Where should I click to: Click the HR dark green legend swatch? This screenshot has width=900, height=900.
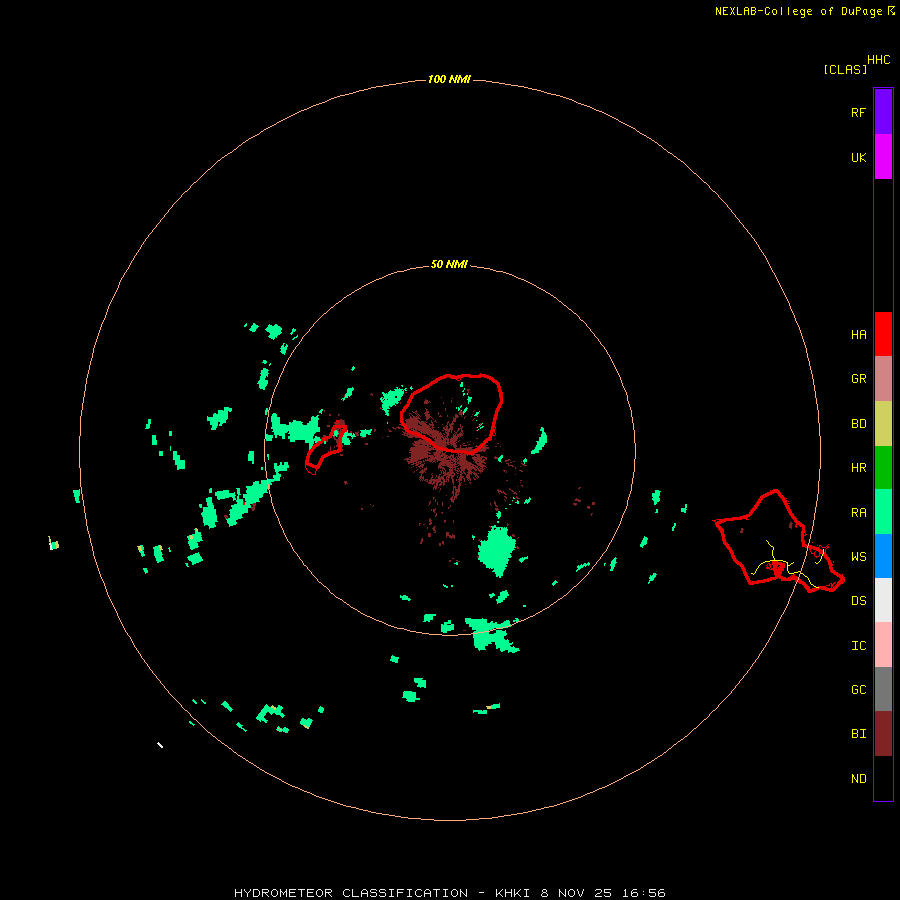tap(883, 468)
